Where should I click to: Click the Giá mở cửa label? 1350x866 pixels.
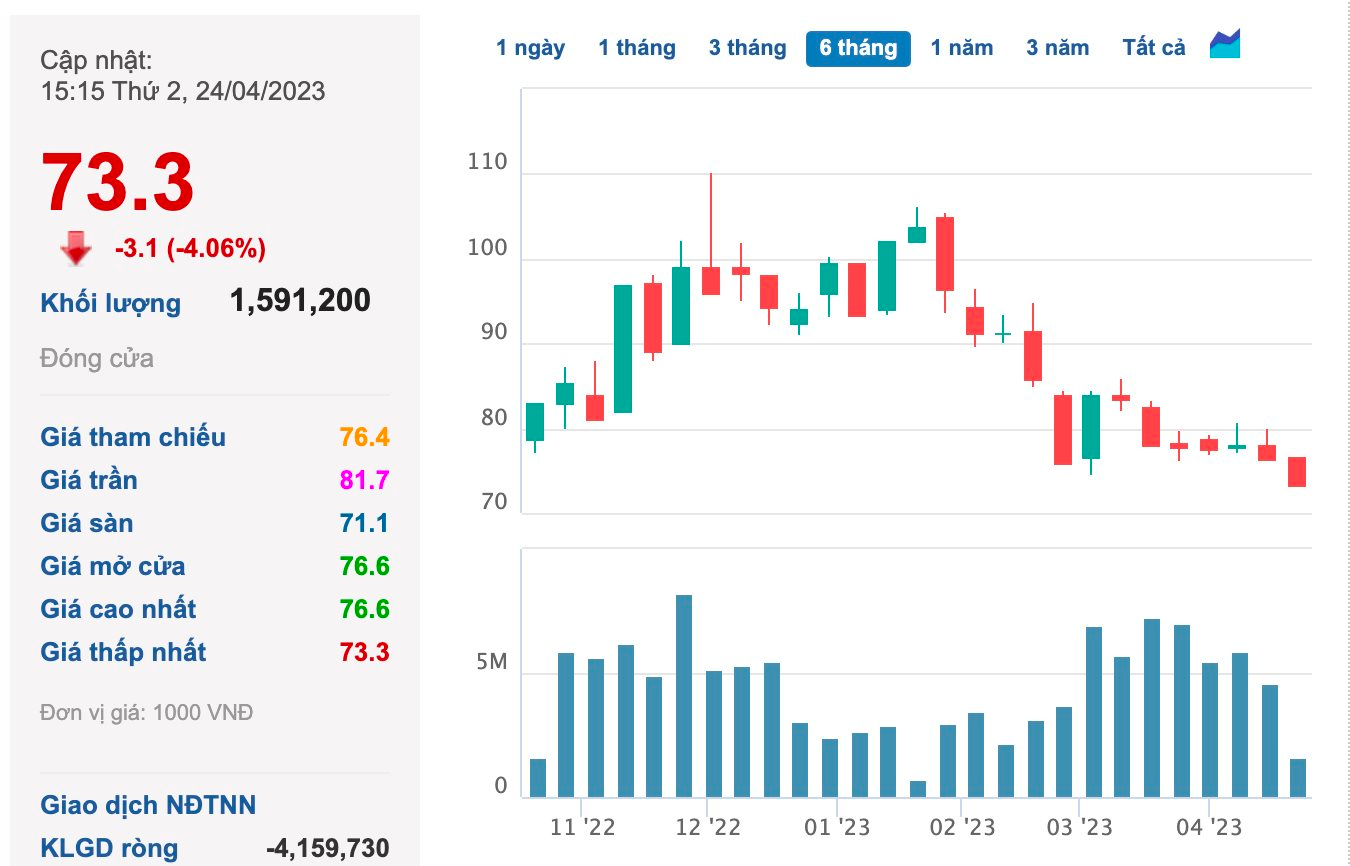pyautogui.click(x=113, y=566)
